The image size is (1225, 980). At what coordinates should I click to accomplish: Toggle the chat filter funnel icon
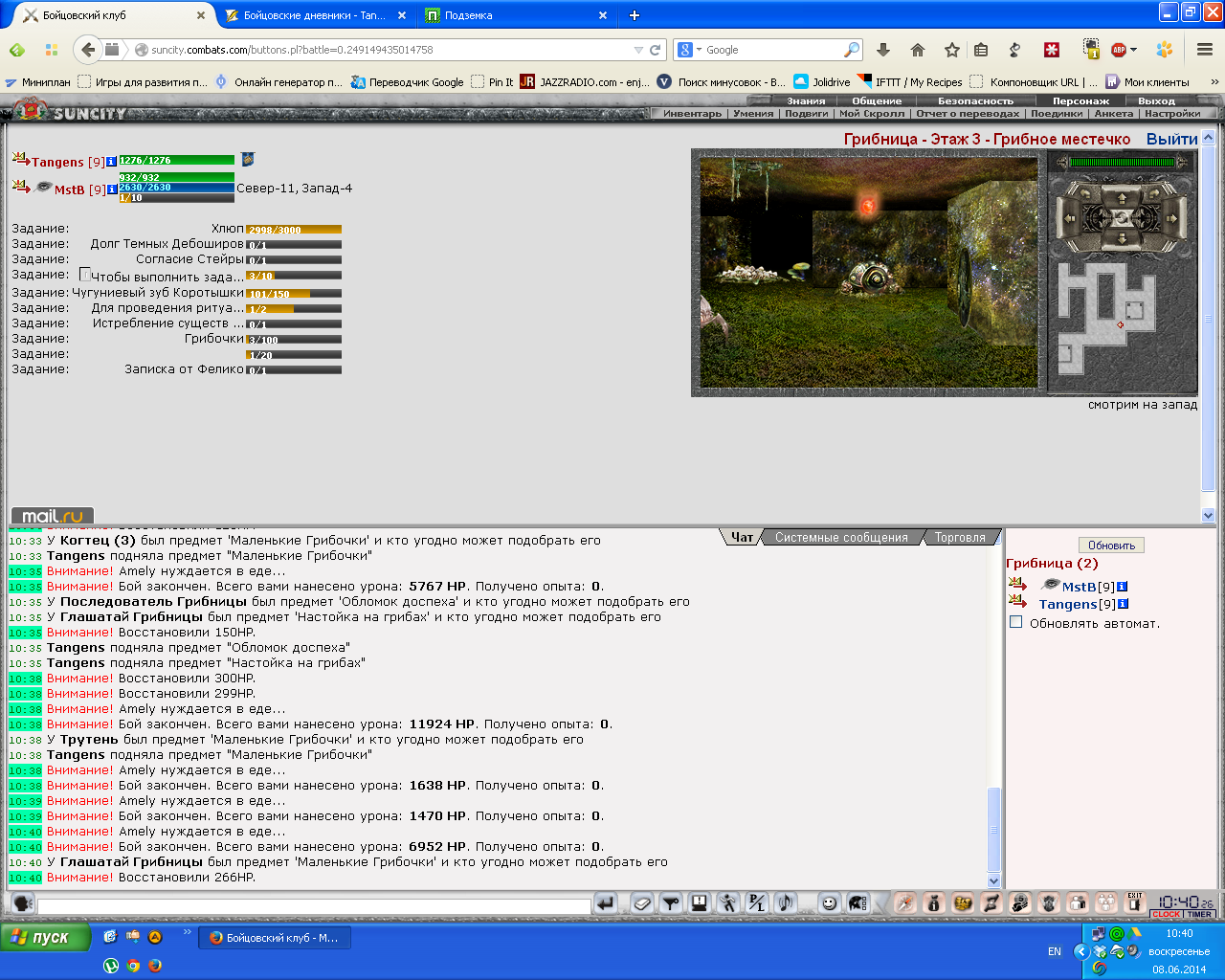pyautogui.click(x=671, y=903)
